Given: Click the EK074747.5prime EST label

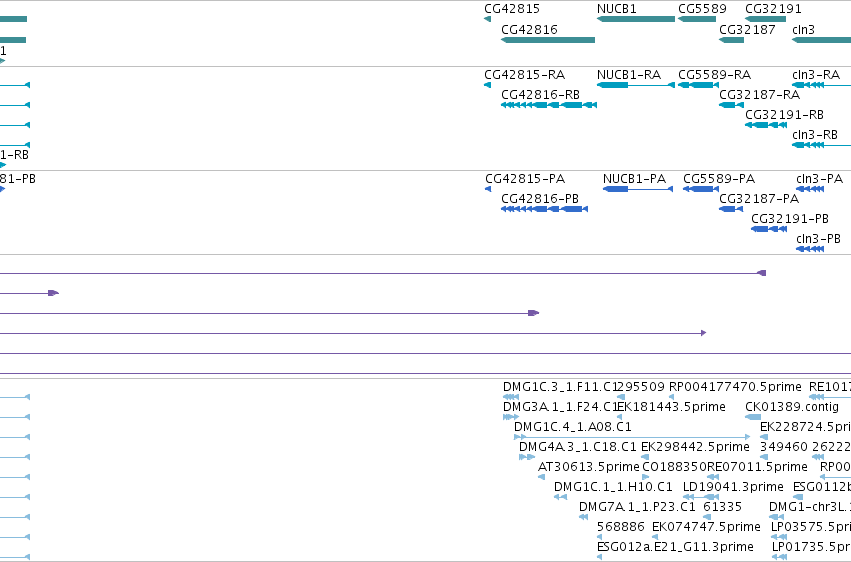Looking at the screenshot, I should point(706,527).
